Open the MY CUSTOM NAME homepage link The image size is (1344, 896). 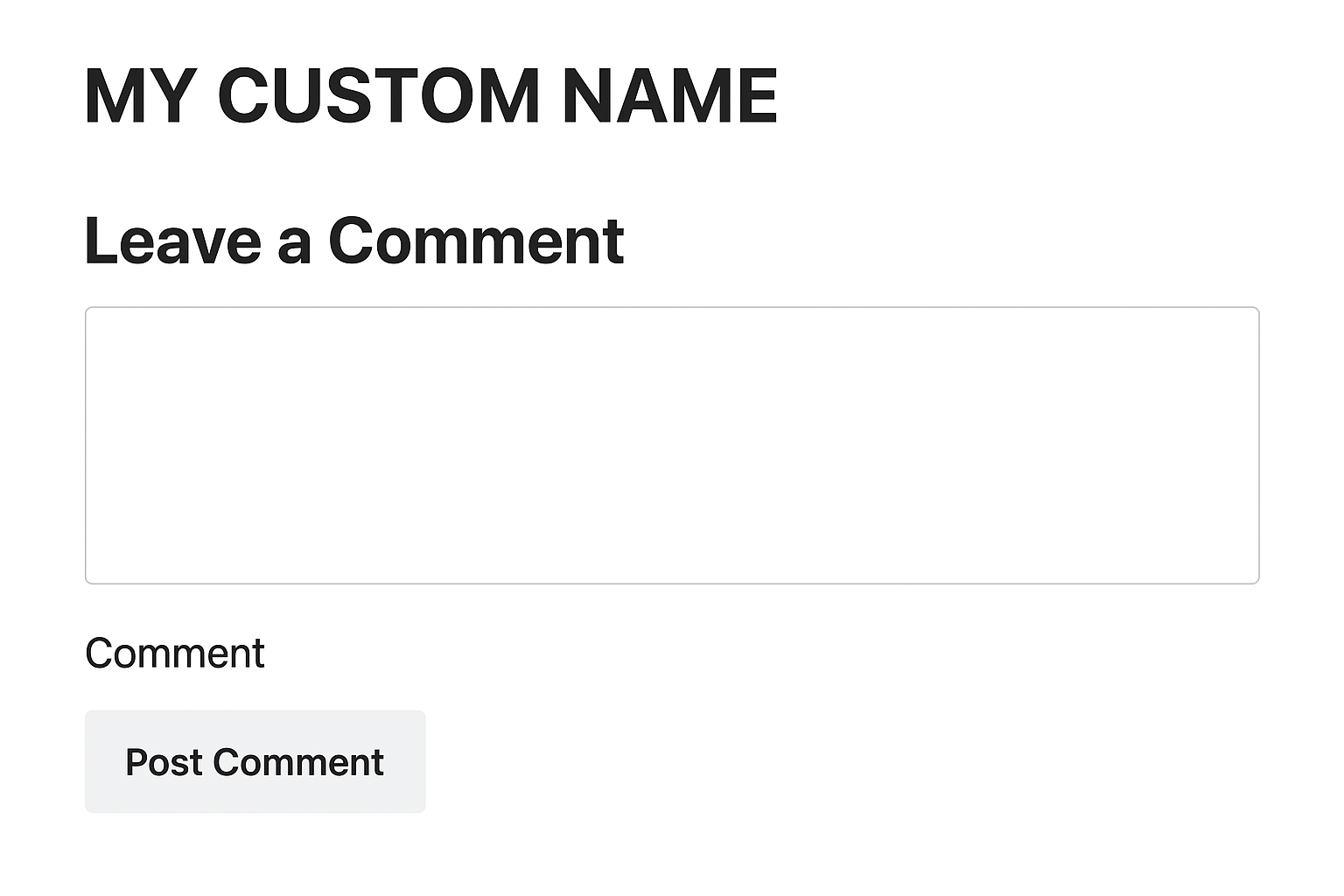click(x=430, y=95)
